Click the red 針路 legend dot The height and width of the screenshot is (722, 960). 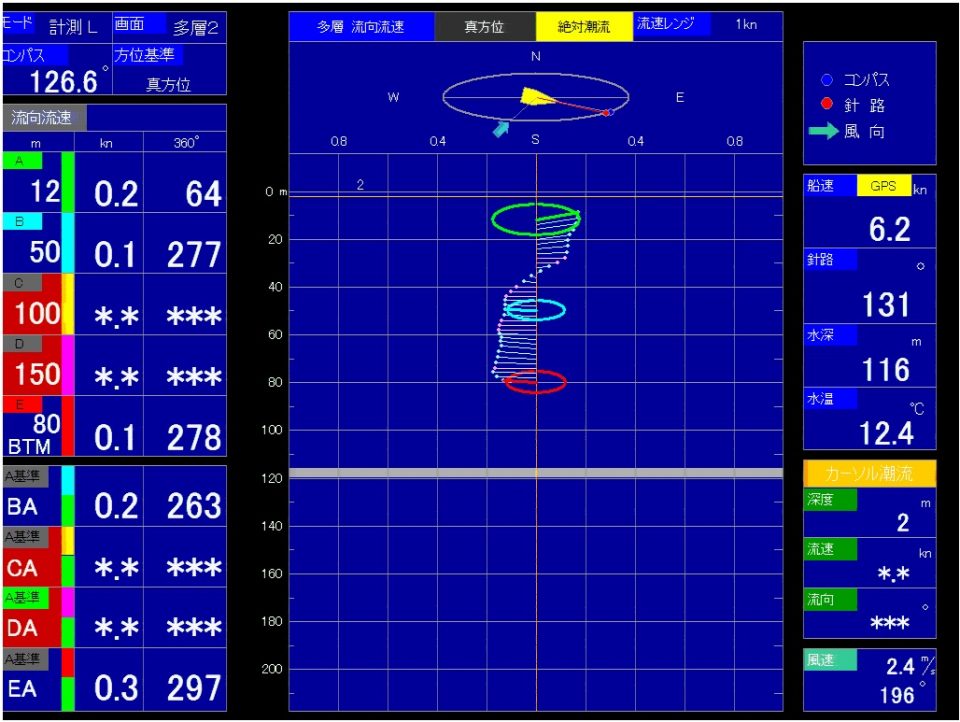click(827, 104)
